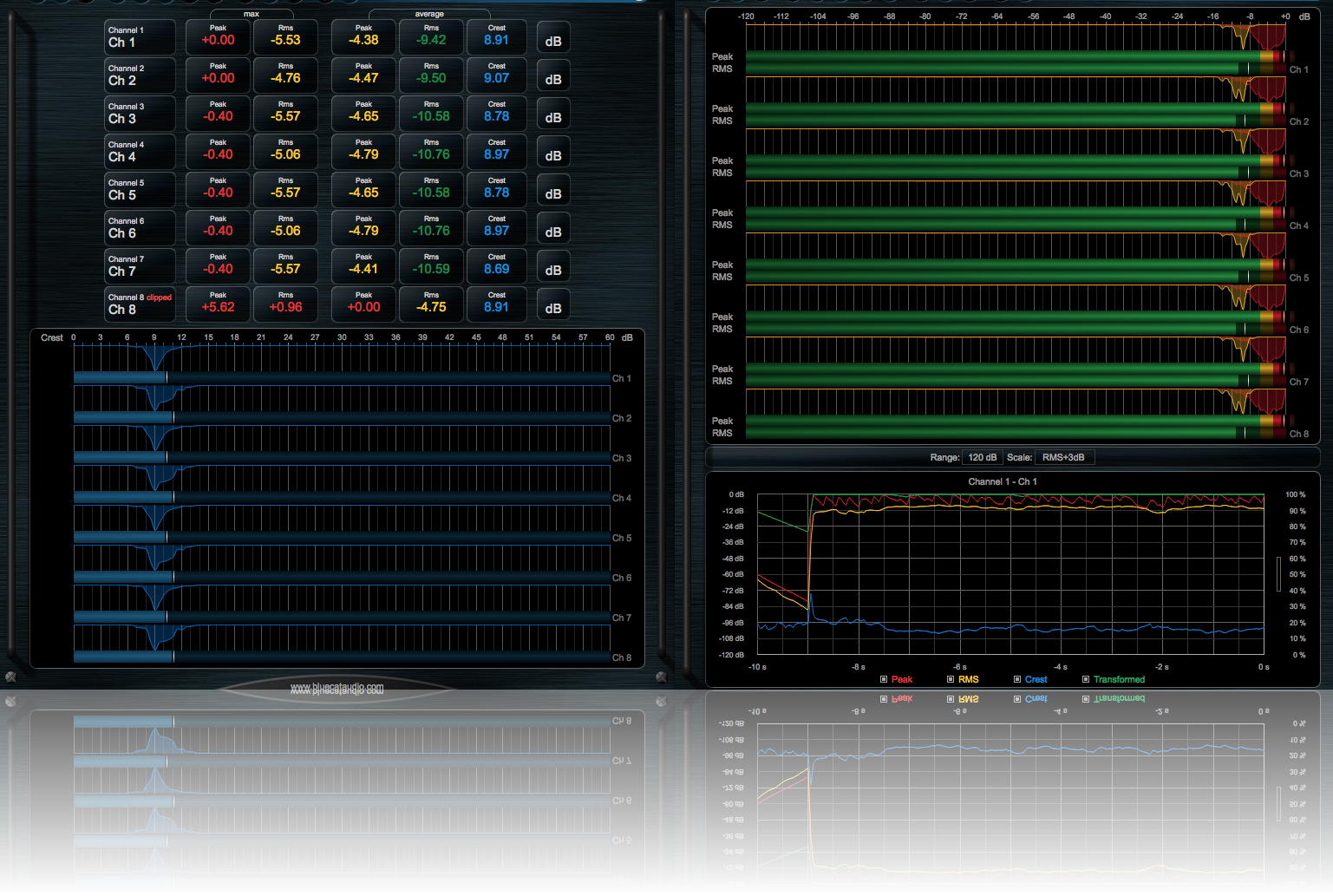
Task: Open the Scale RMS+3dB dropdown
Action: (x=1063, y=457)
